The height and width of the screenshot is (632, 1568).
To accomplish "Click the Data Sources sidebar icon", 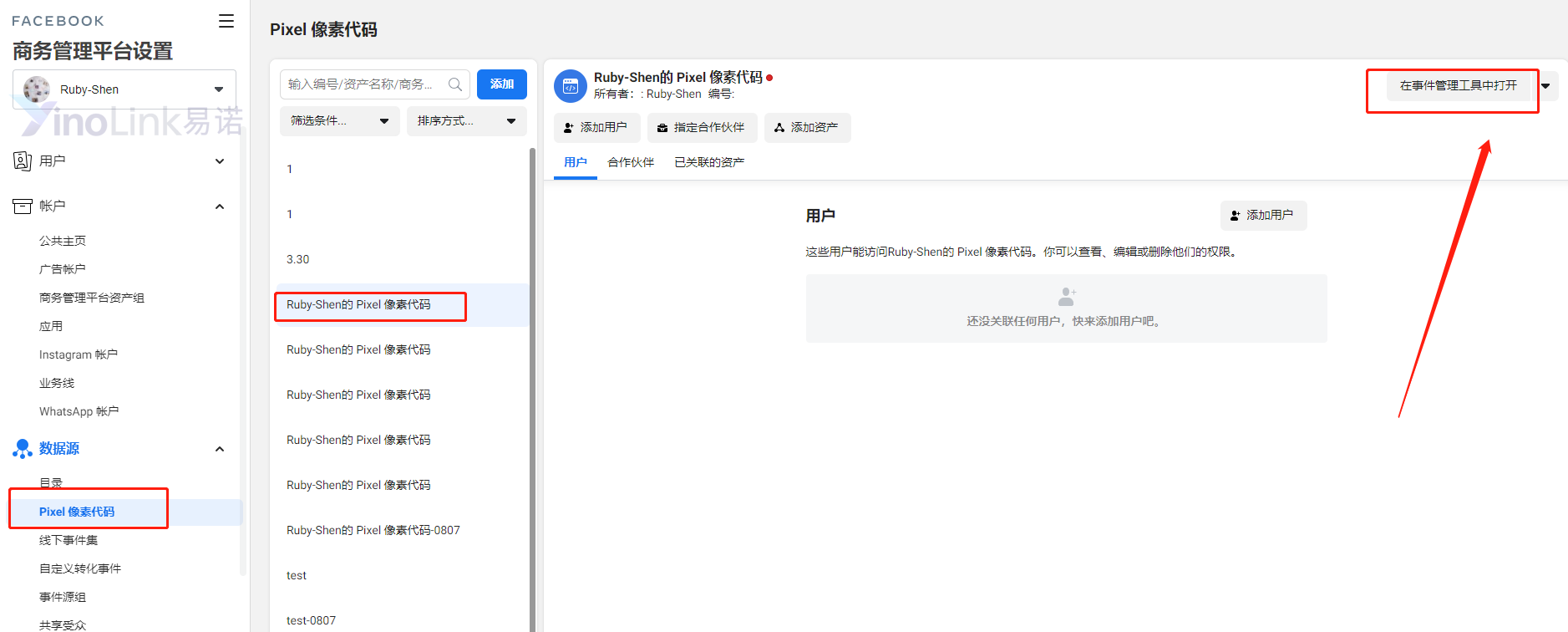I will pyautogui.click(x=23, y=449).
